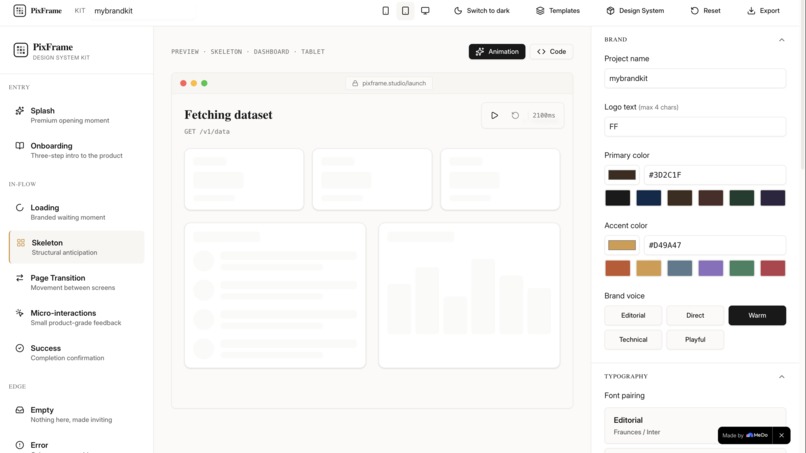Restart the animation with replay icon
This screenshot has height=453, width=806.
(515, 115)
